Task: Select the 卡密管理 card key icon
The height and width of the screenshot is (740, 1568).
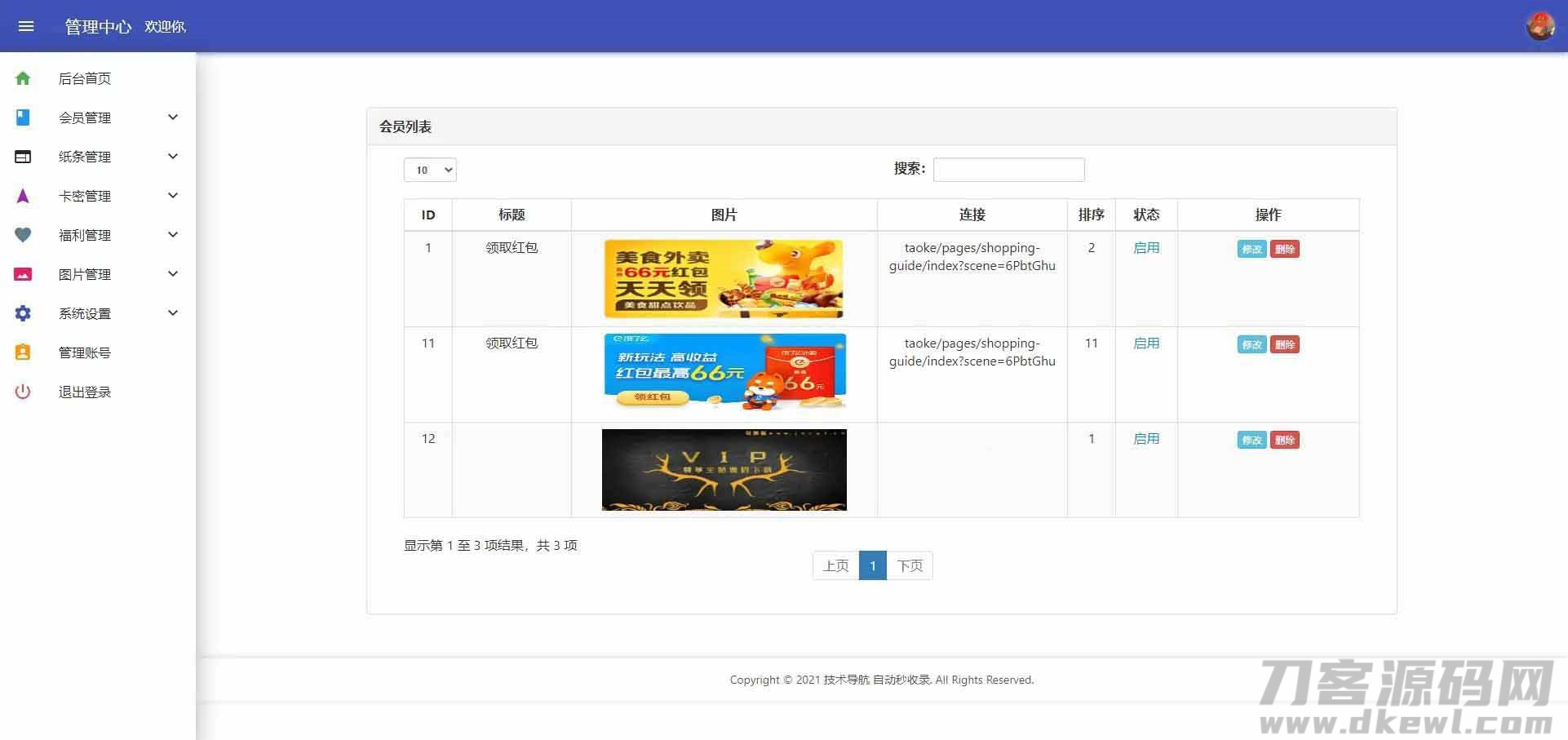Action: click(23, 195)
